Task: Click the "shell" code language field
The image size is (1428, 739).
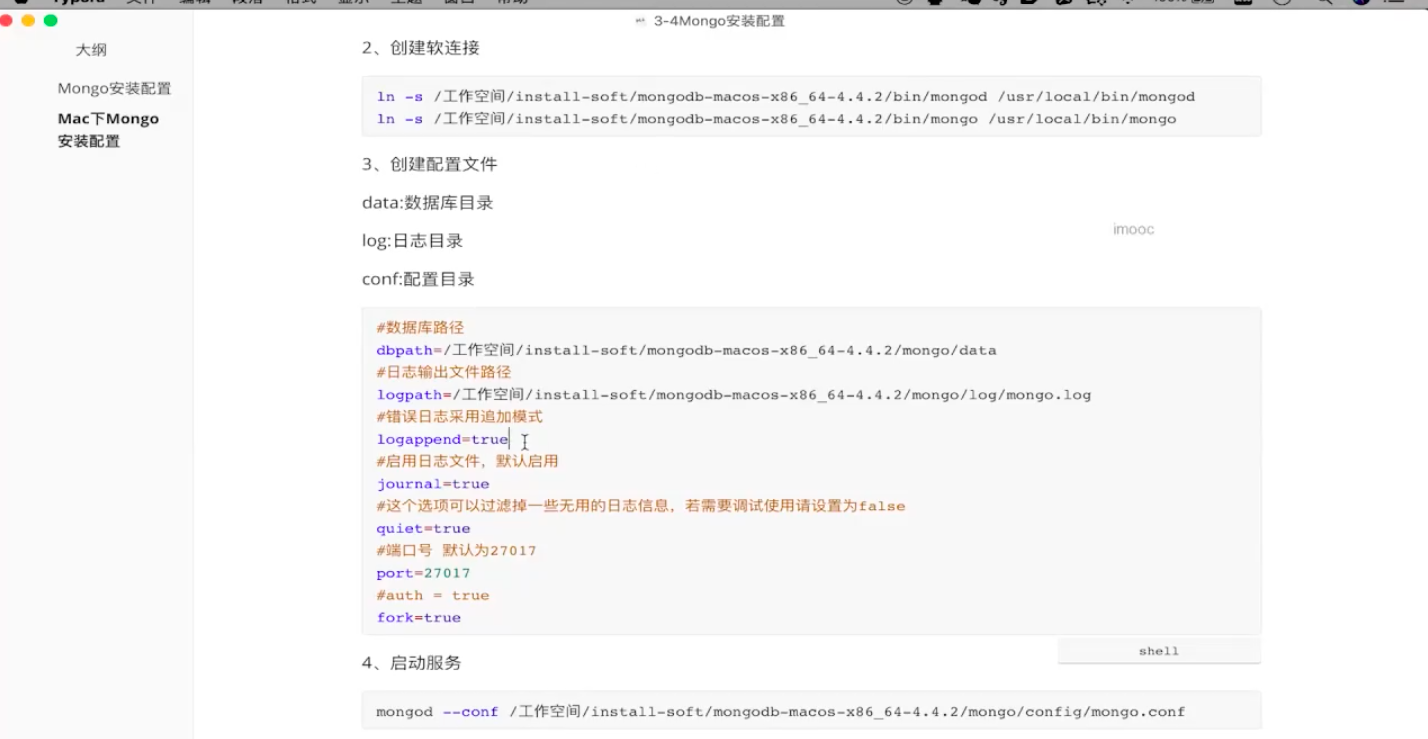Action: 1159,651
